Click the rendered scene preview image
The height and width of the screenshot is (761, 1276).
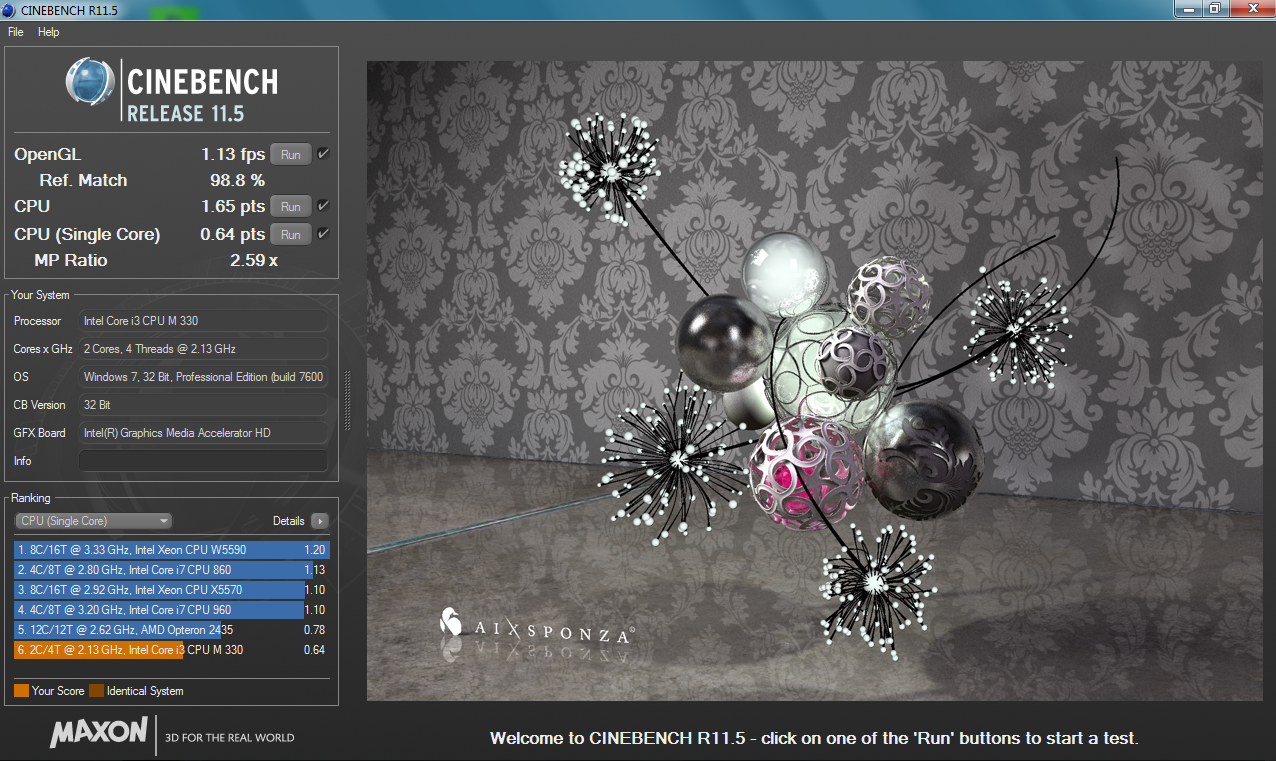point(814,381)
